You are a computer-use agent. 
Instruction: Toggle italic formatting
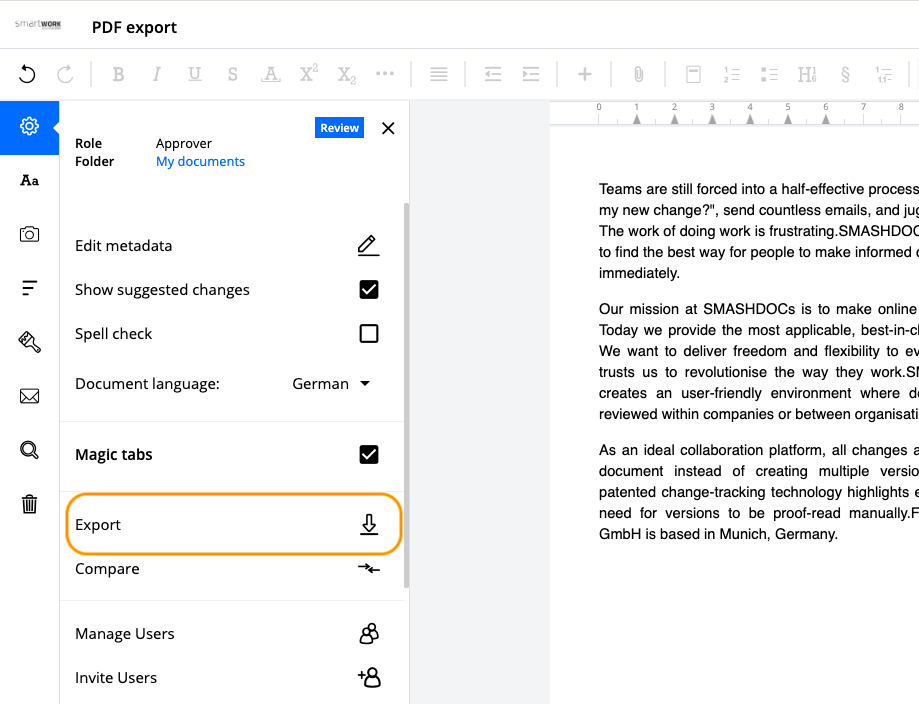pos(156,74)
